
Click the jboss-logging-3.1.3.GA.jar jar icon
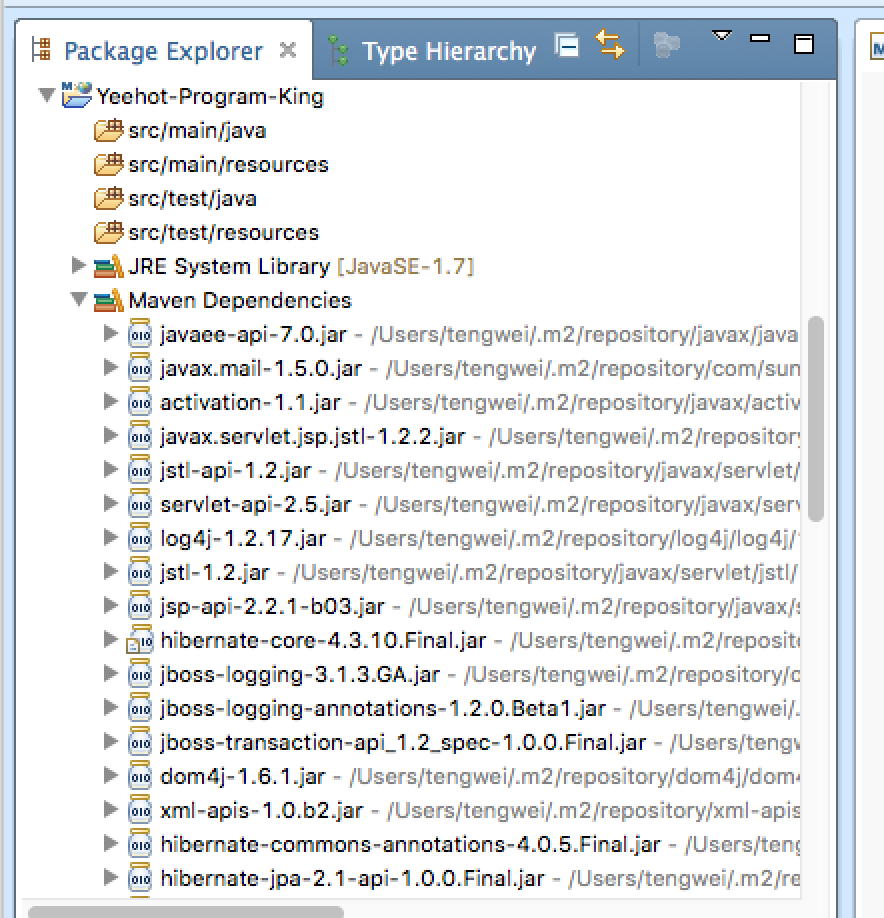click(x=140, y=673)
